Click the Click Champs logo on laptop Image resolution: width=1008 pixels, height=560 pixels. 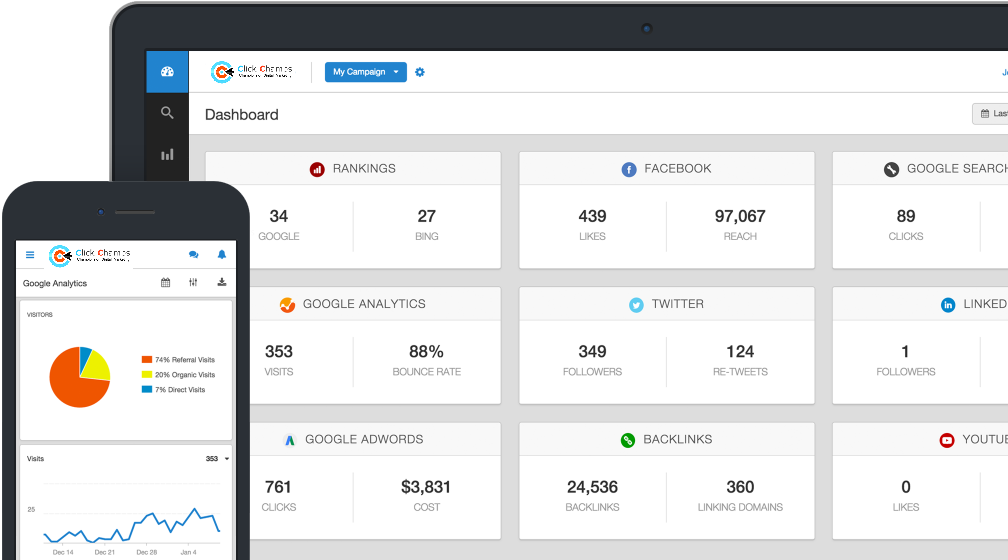[252, 71]
